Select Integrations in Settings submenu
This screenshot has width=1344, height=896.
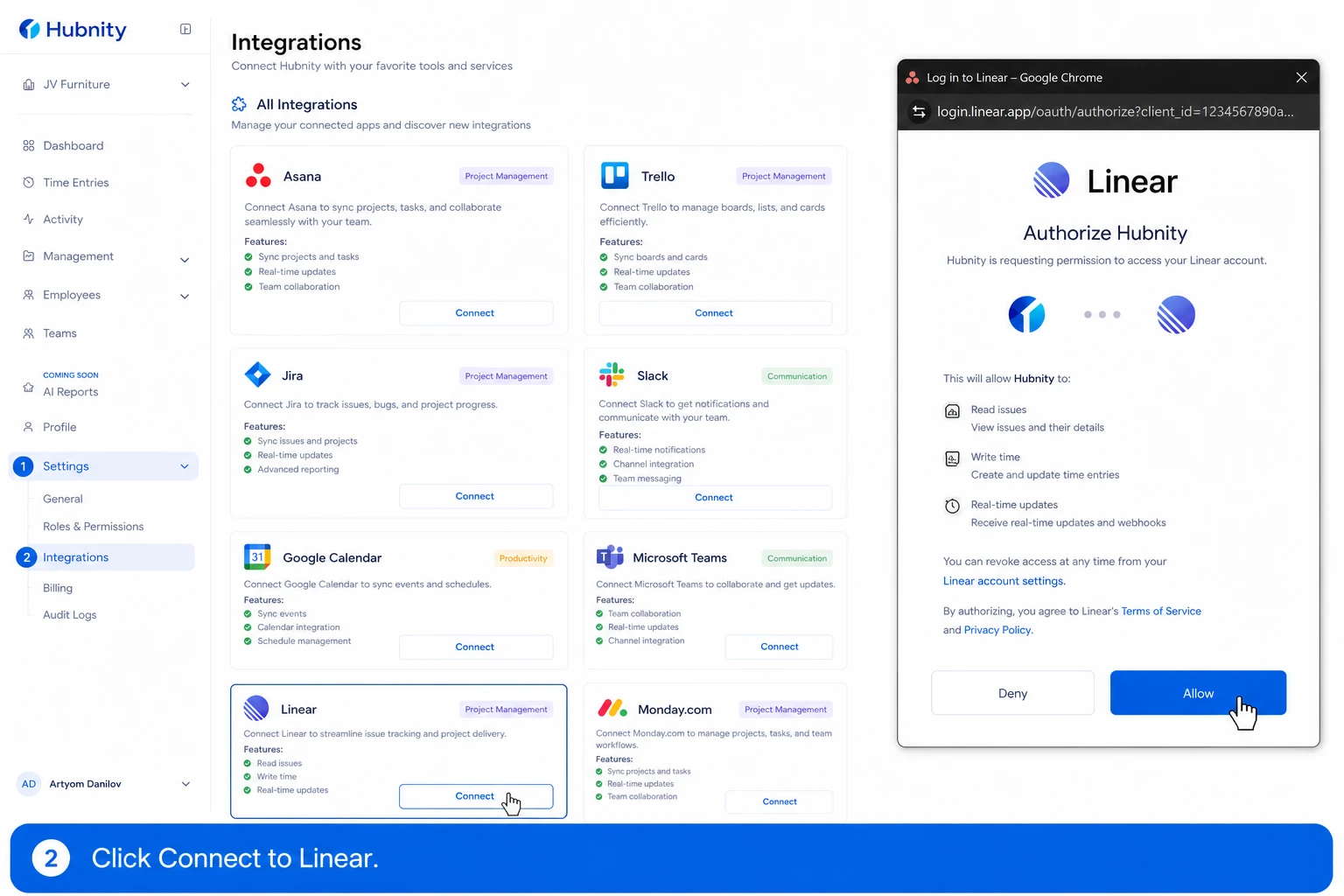coord(105,557)
